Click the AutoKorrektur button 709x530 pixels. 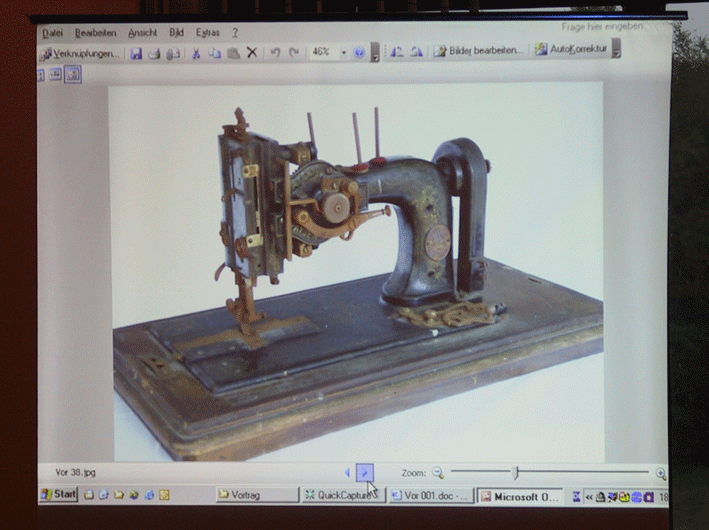pos(571,49)
